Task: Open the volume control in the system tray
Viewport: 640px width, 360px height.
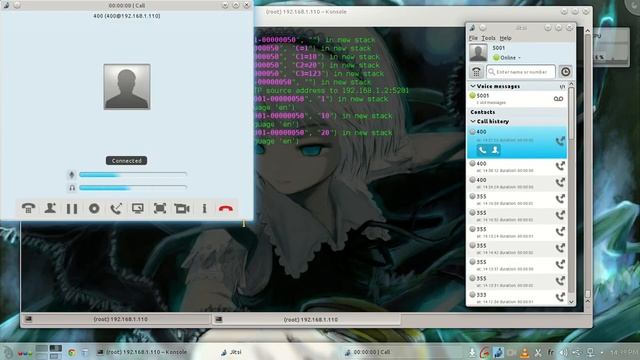Action: point(564,352)
